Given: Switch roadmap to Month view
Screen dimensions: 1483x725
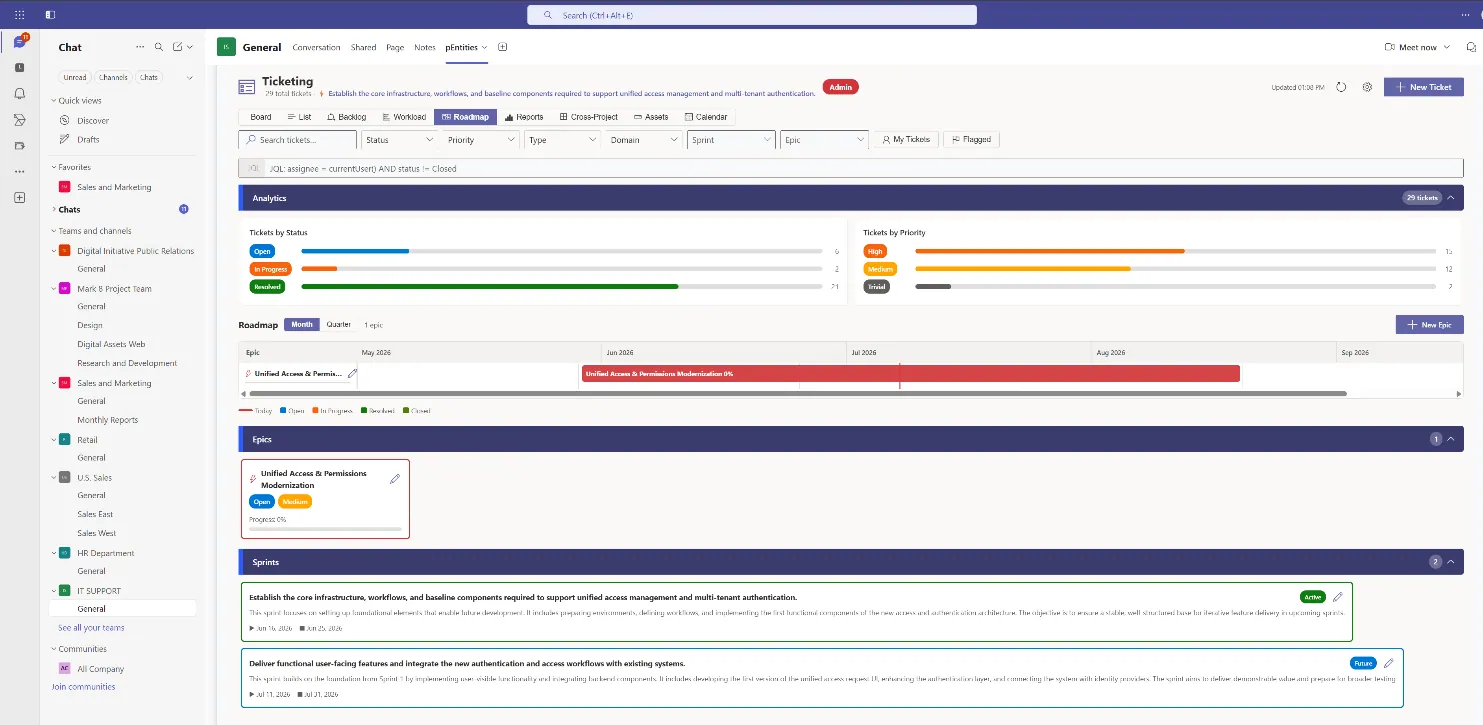Looking at the screenshot, I should pyautogui.click(x=302, y=324).
